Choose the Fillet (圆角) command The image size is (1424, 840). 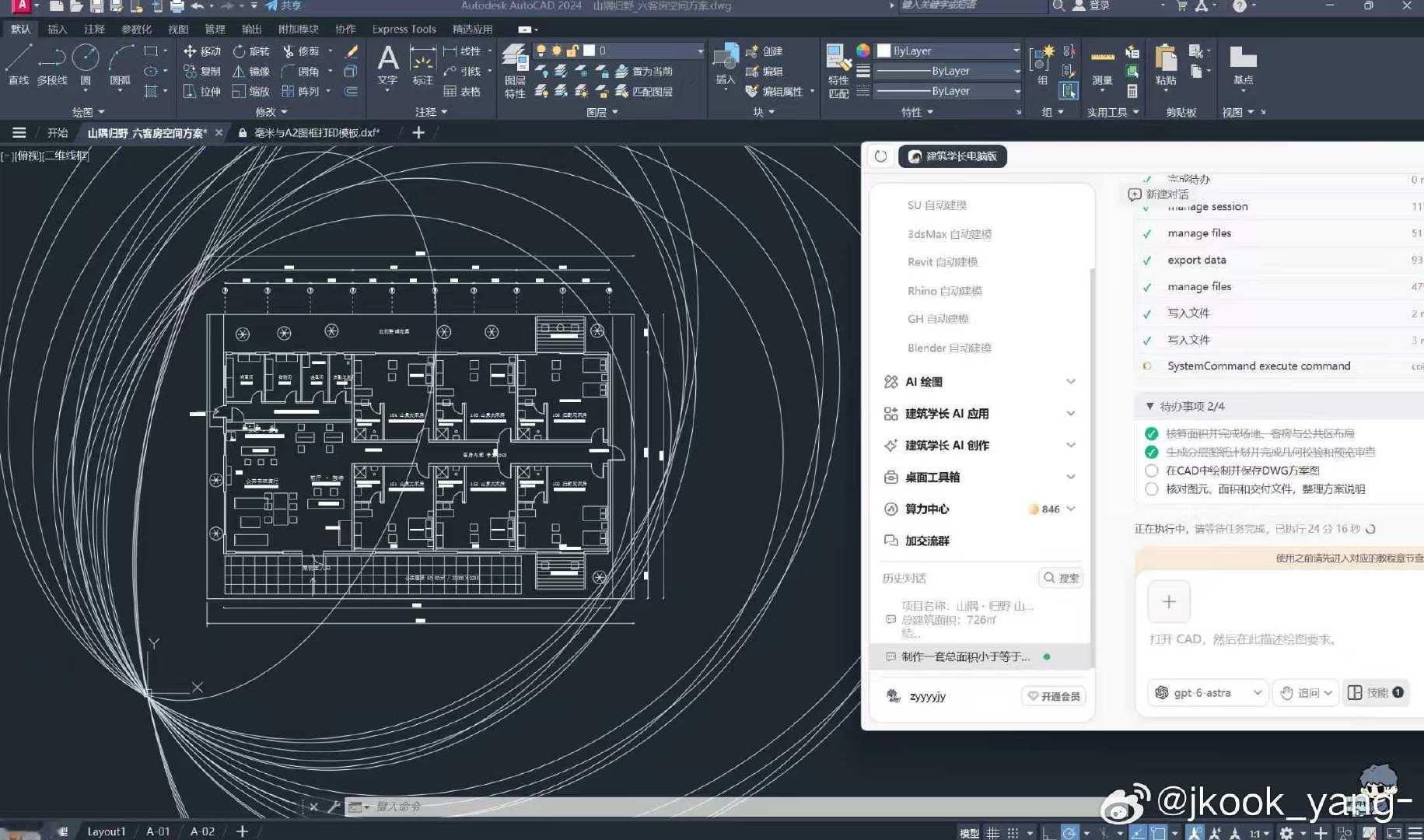(x=300, y=72)
